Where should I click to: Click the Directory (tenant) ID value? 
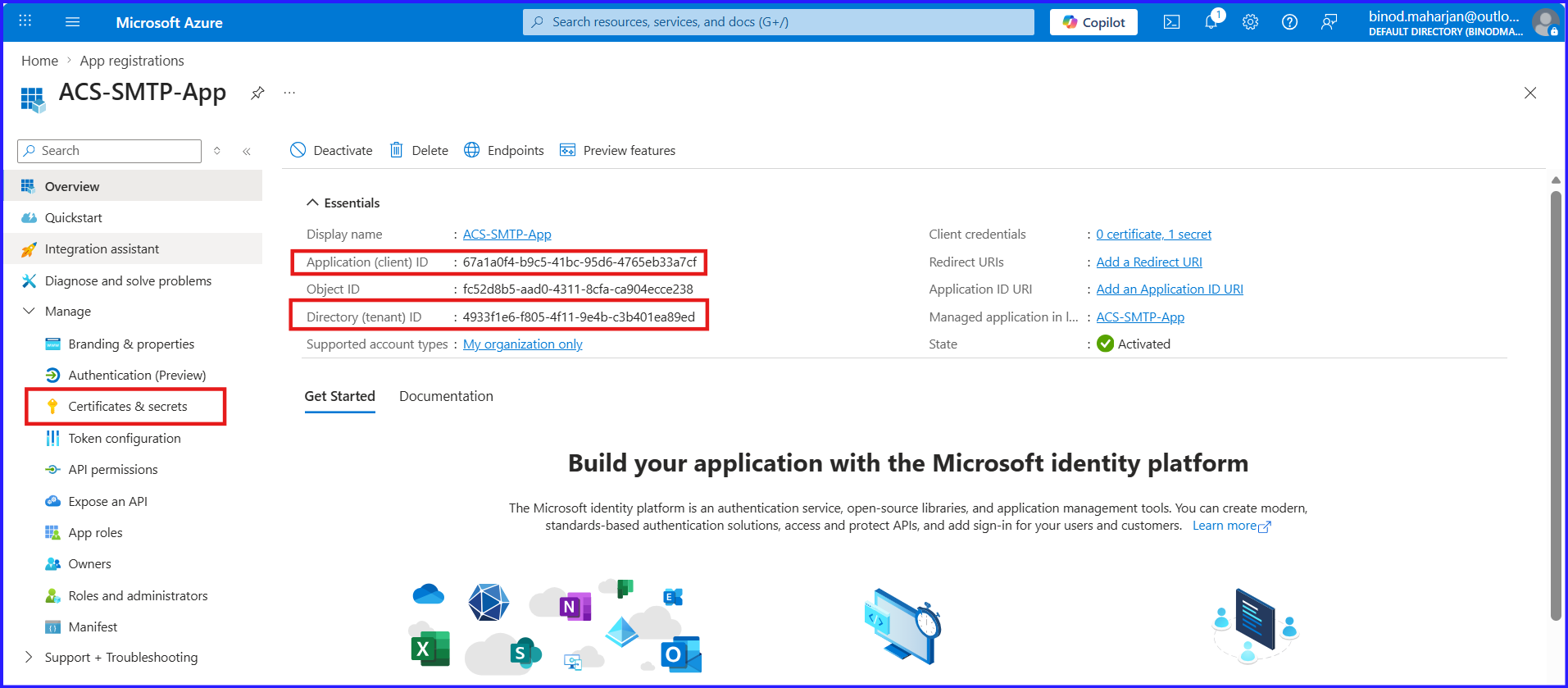[x=579, y=317]
